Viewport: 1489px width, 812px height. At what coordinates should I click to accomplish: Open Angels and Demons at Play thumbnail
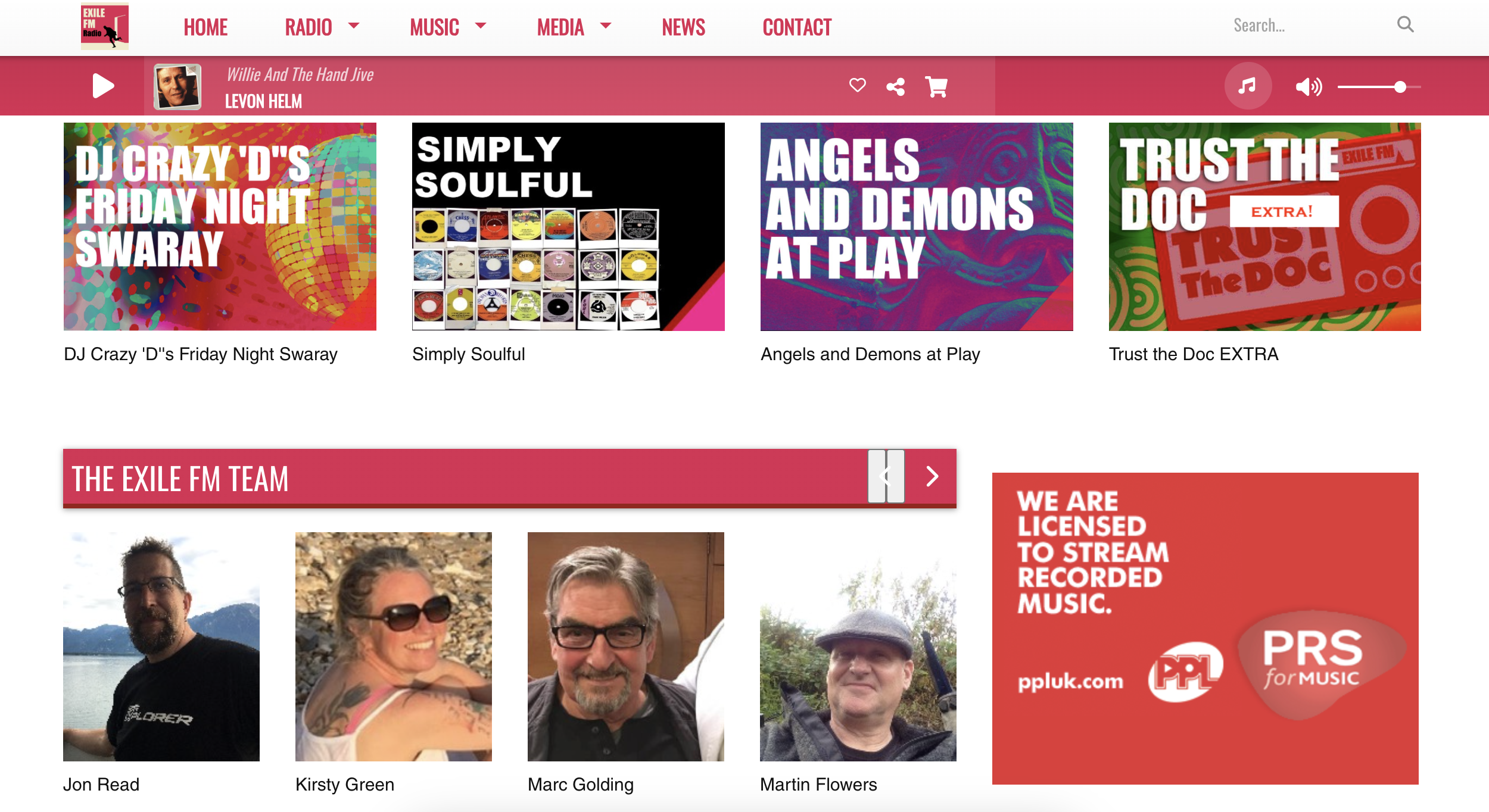pos(917,227)
